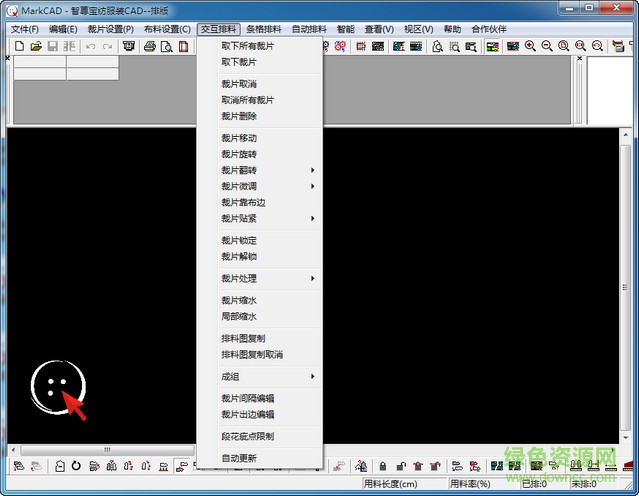Open the 文件(F) menu
This screenshot has width=639, height=496.
point(24,29)
